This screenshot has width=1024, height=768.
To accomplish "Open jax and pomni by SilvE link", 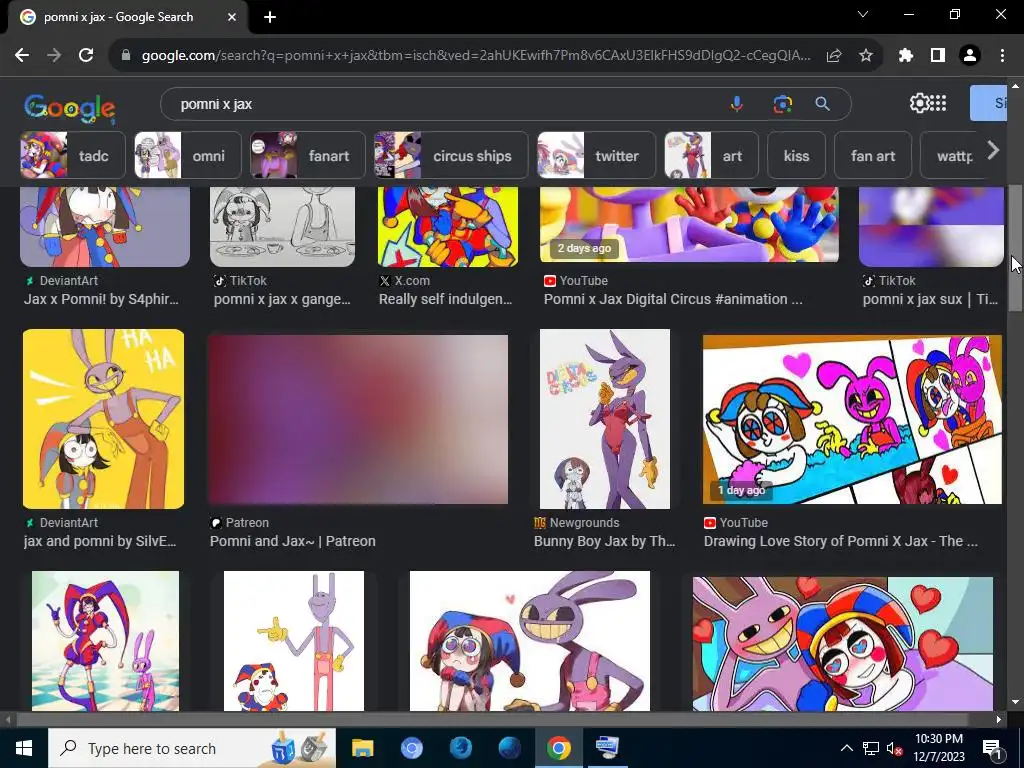I will coord(100,541).
